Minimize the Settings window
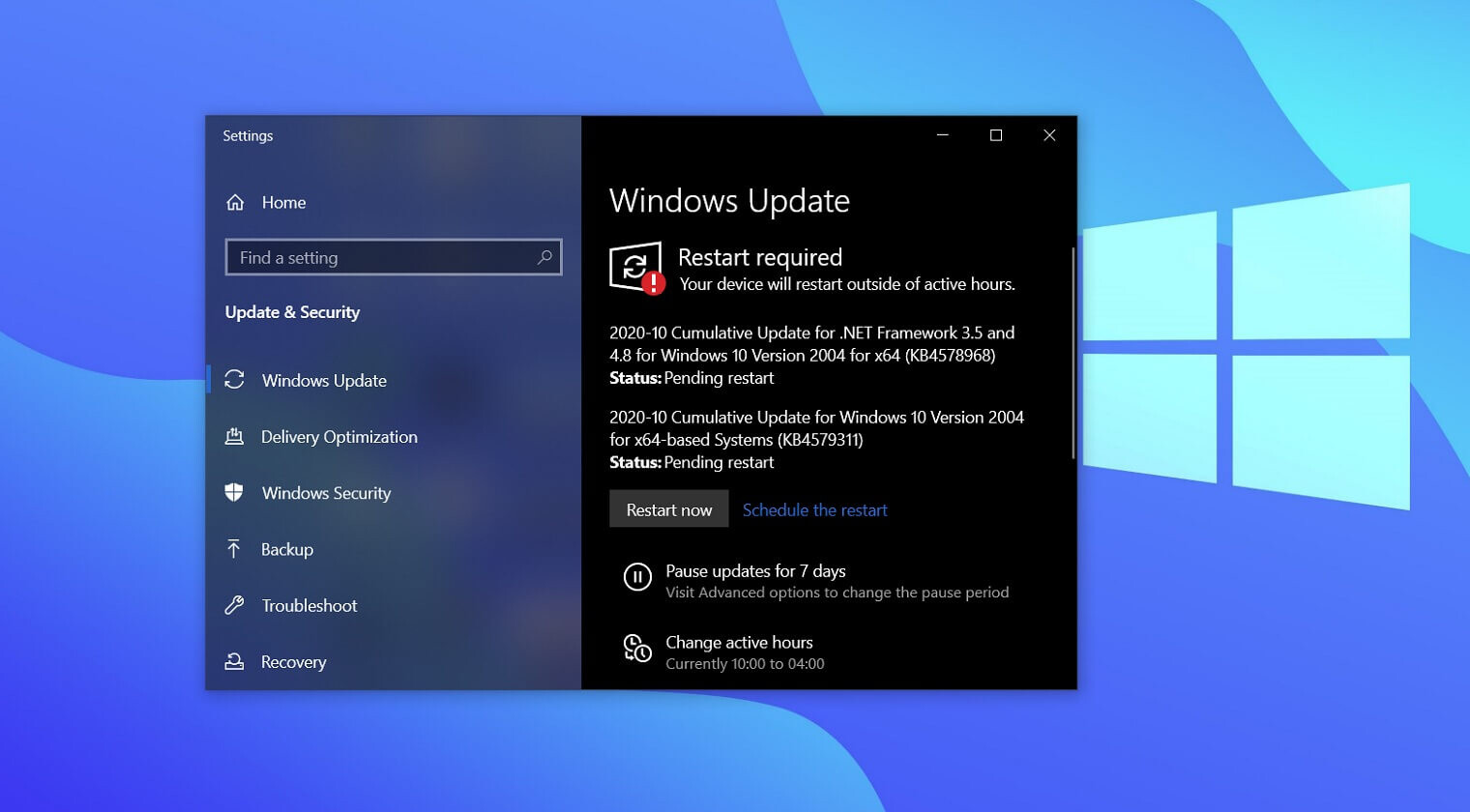This screenshot has width=1470, height=812. click(x=943, y=135)
